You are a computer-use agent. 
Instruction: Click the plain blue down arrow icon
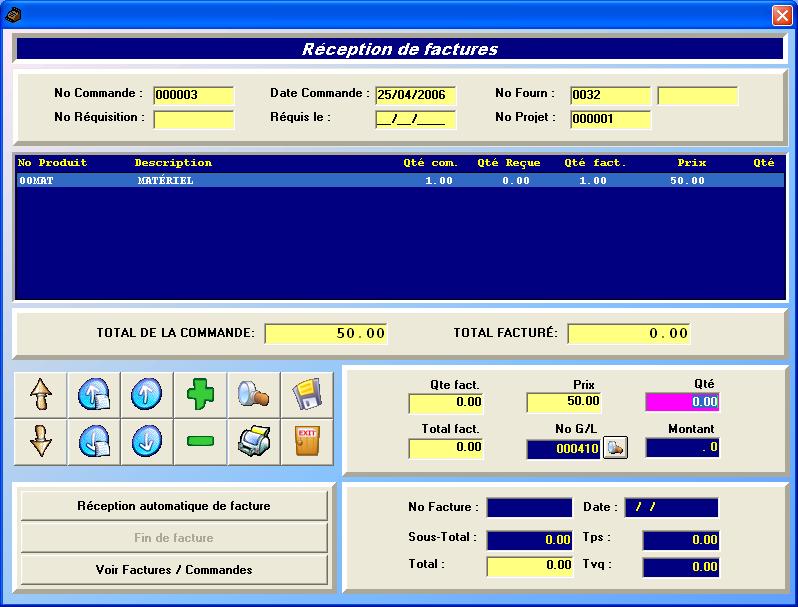pyautogui.click(x=147, y=442)
